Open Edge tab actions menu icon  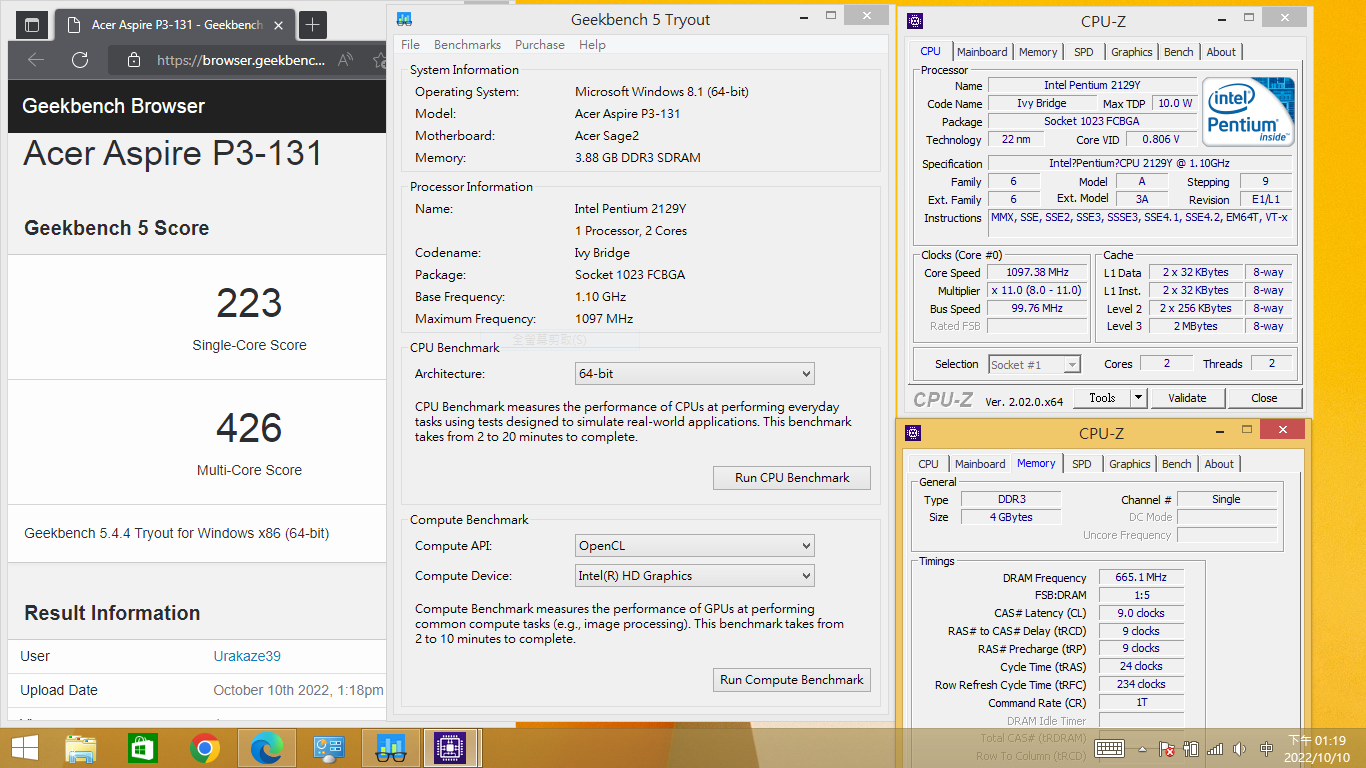click(x=32, y=25)
